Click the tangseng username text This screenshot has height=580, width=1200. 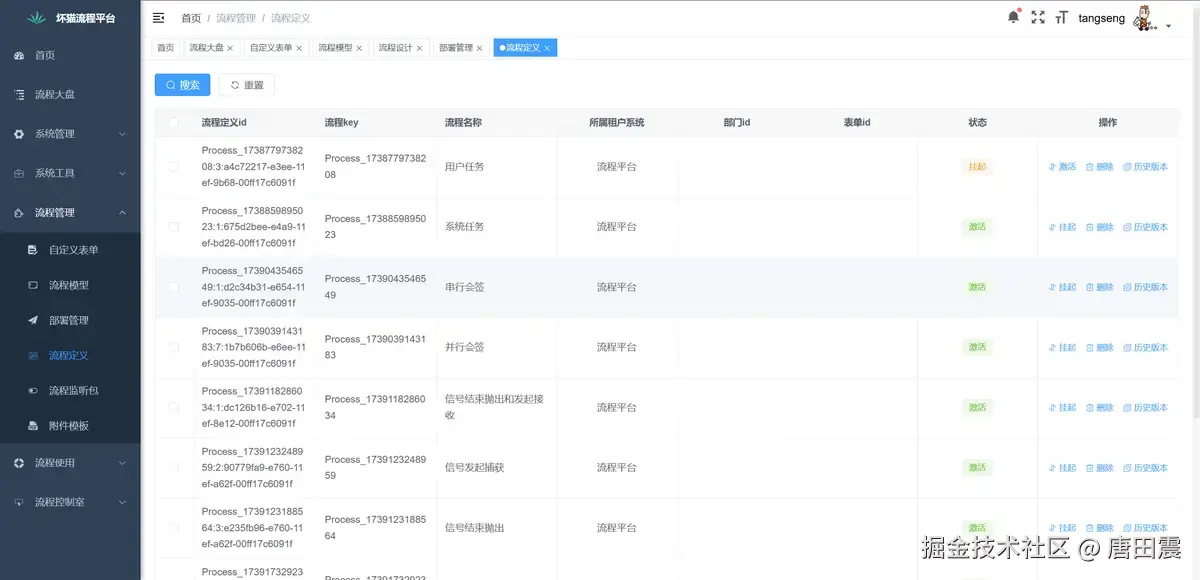(x=1102, y=18)
